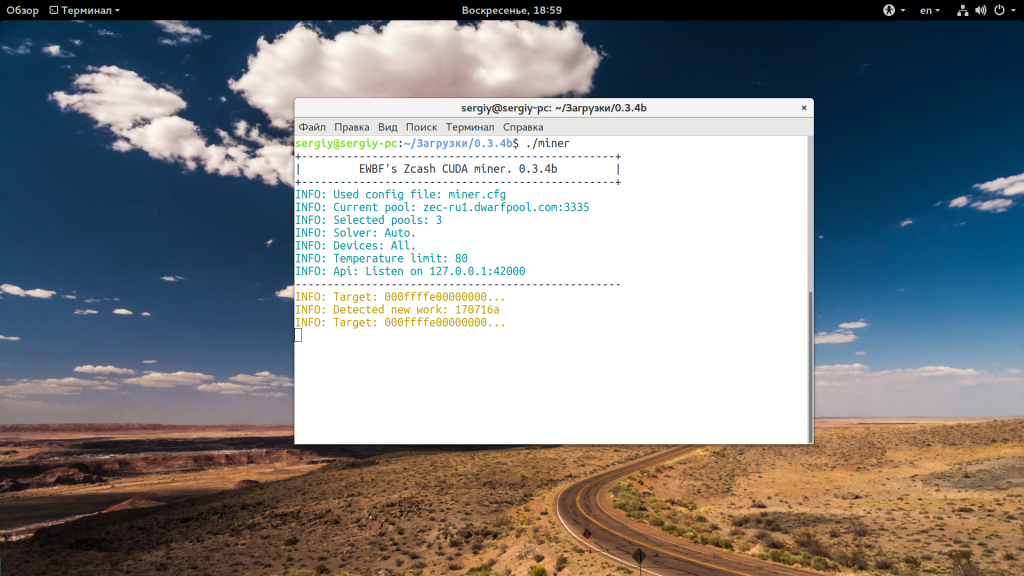Click the network connection icon
This screenshot has width=1024, height=576.
[962, 10]
